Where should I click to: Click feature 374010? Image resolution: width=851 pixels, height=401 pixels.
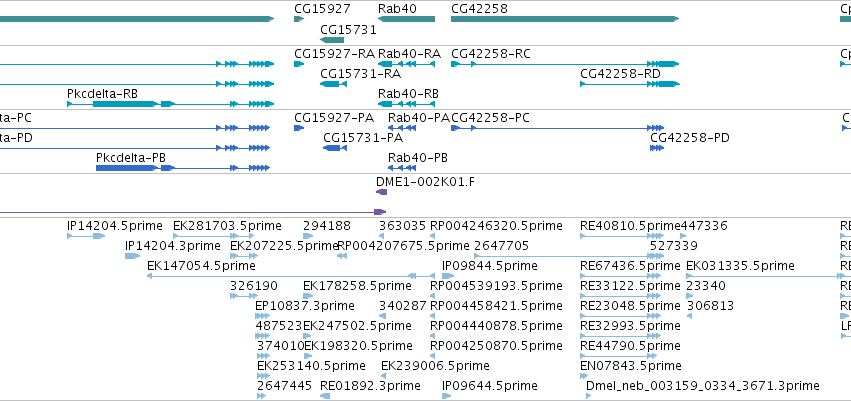pyautogui.click(x=281, y=346)
